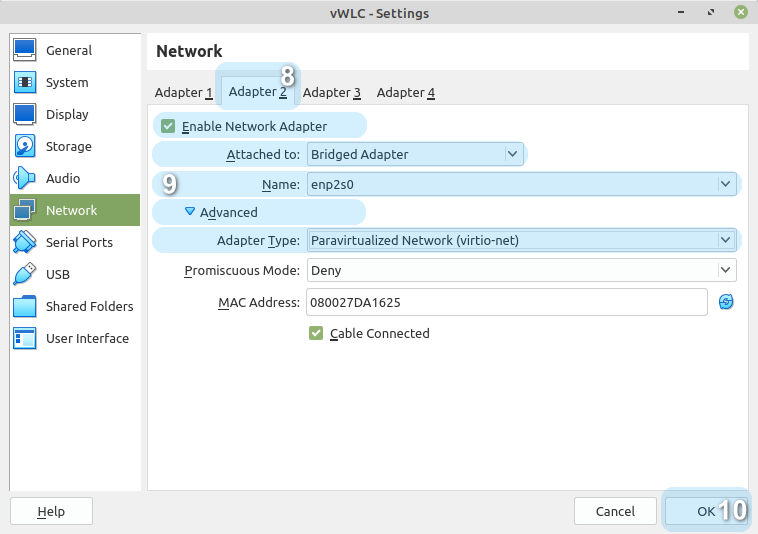
Task: Open the Attached to dropdown
Action: click(x=513, y=154)
